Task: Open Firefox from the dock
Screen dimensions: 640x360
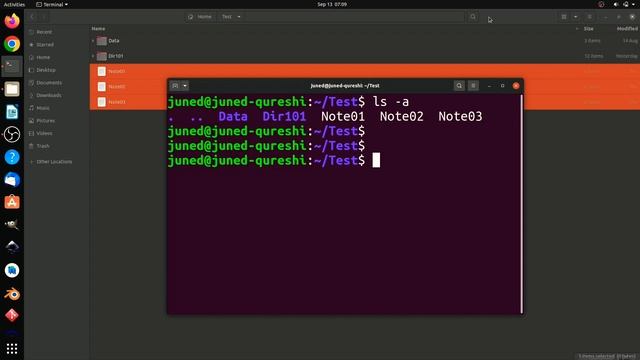Action: (12, 21)
